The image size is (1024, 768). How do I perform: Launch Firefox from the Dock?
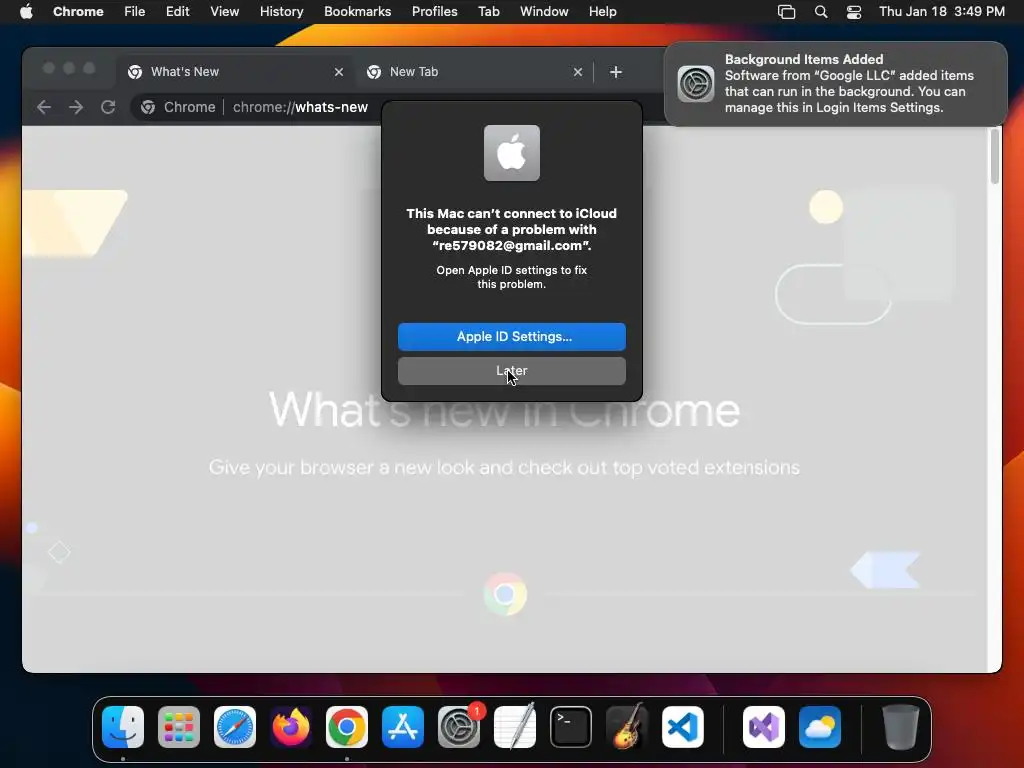291,727
